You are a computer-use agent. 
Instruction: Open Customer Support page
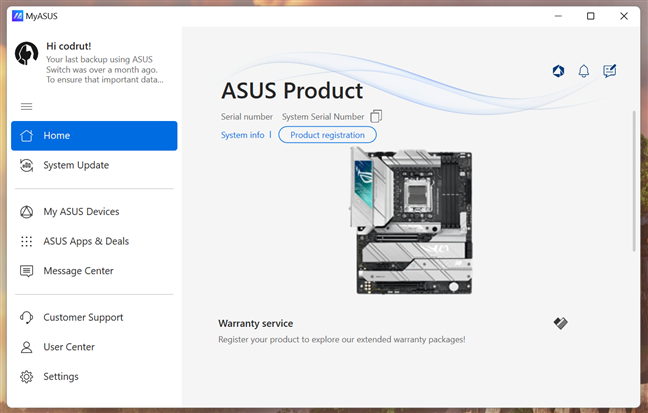point(94,318)
